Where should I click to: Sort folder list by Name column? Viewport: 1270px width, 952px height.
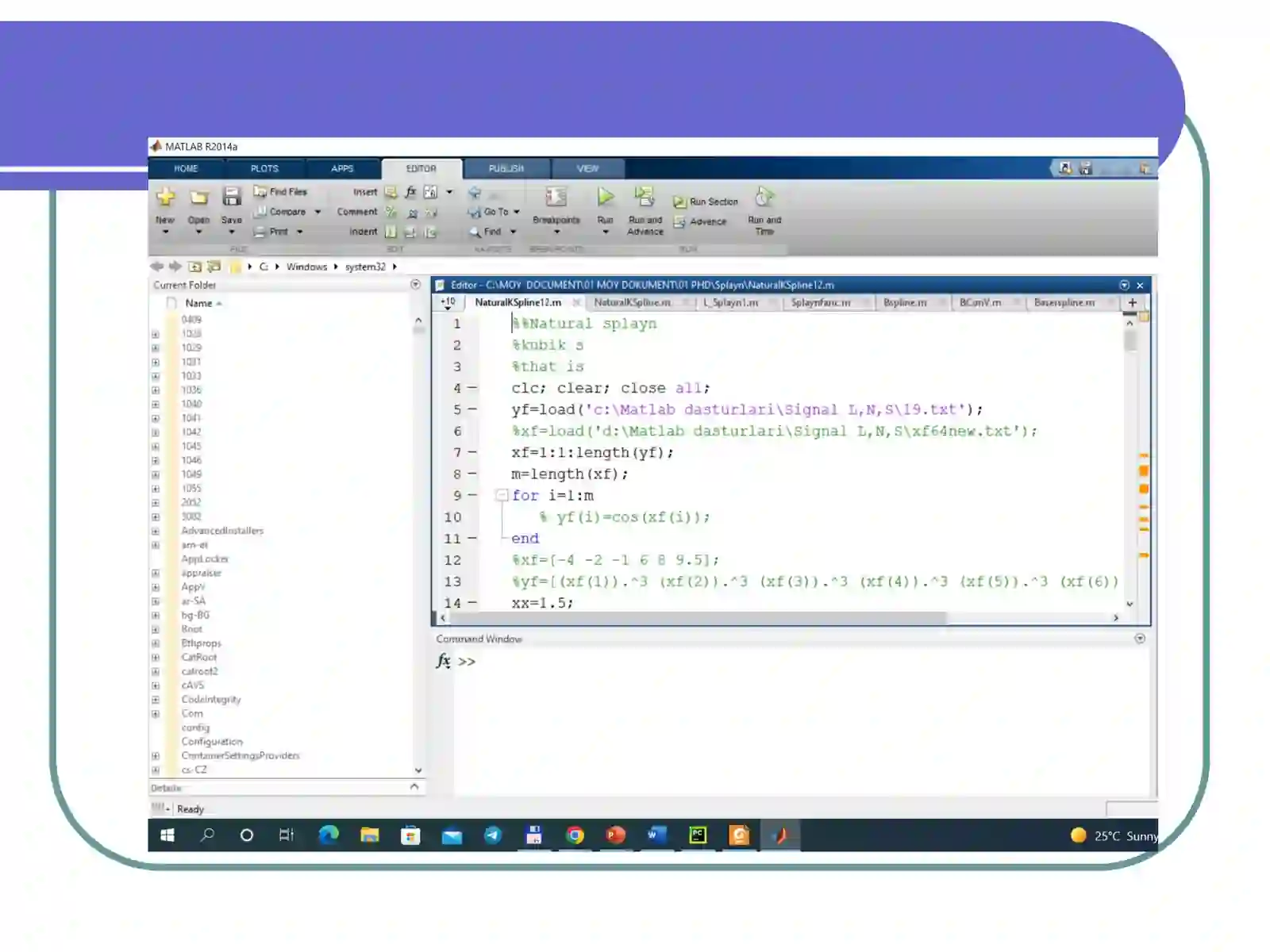(x=198, y=303)
